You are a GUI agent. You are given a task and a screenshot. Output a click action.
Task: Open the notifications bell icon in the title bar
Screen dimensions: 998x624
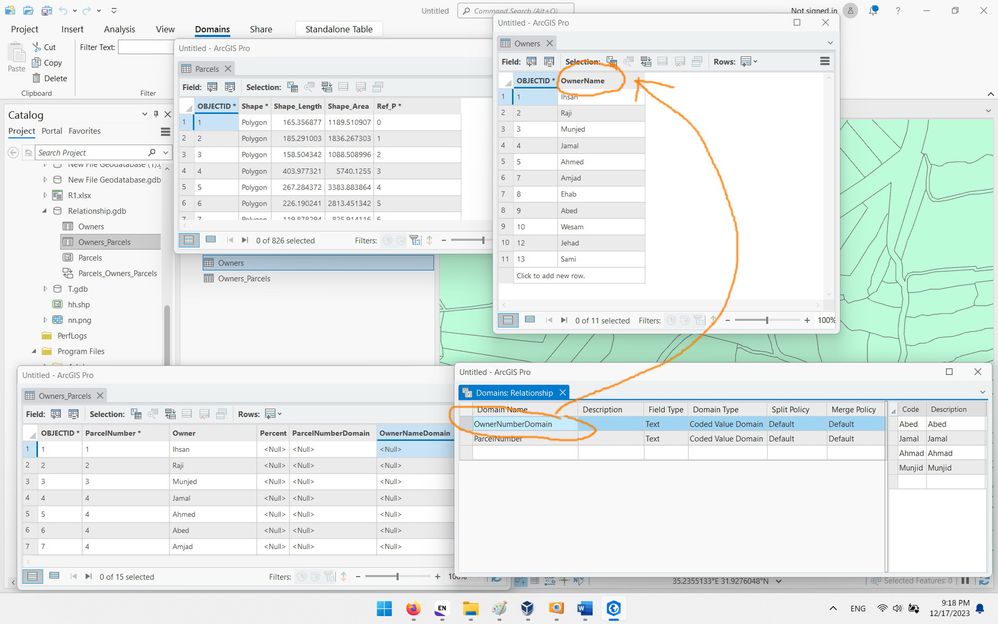[874, 11]
